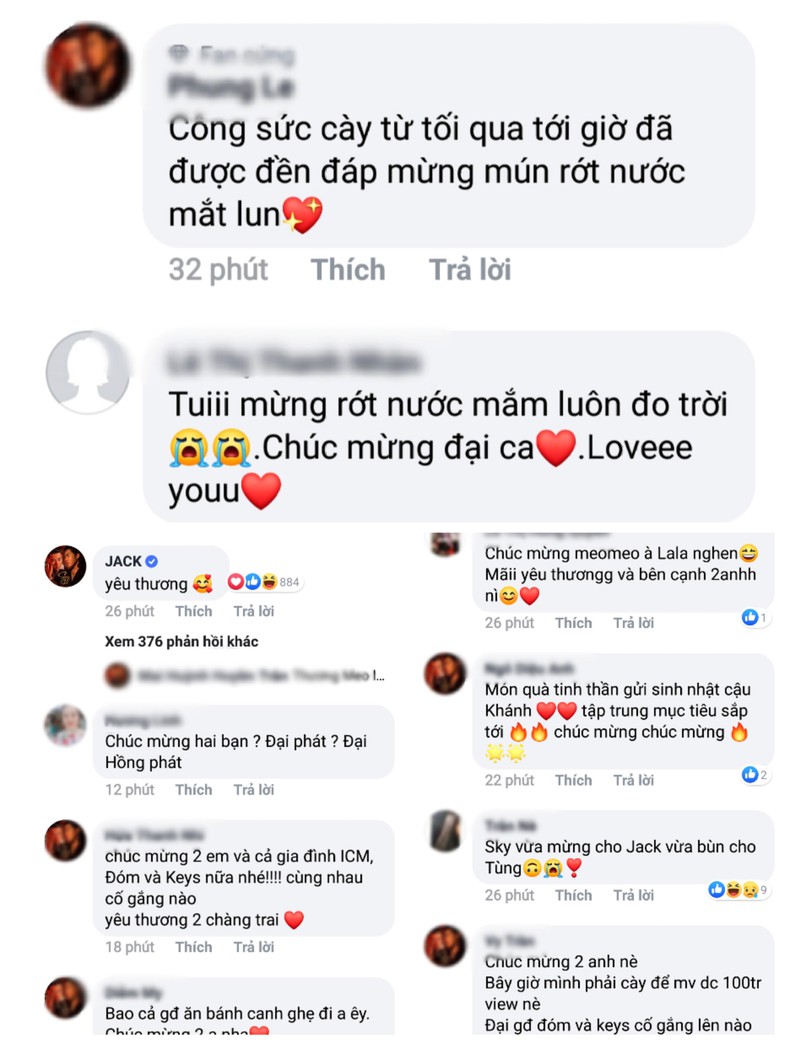Click the reaction icons on the Sky comment
This screenshot has height=1055, width=800.
[737, 889]
